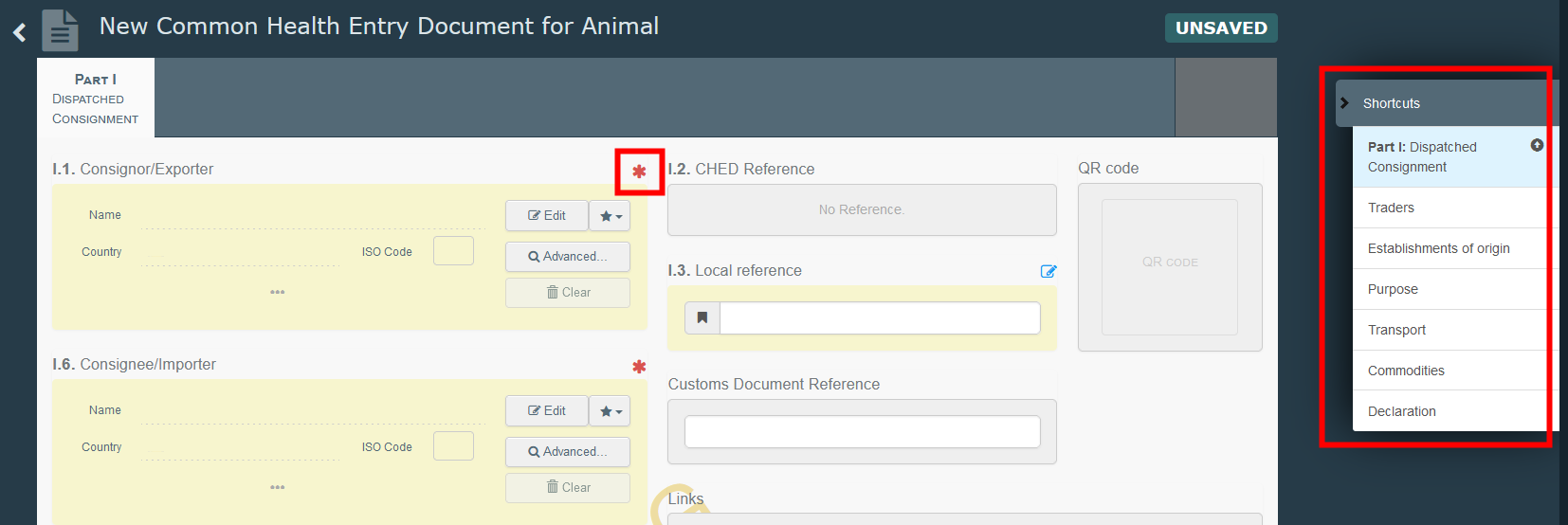Screen dimensions: 1568x525
Task: Open Advanced search for Consignor/Exporter
Action: [568, 257]
